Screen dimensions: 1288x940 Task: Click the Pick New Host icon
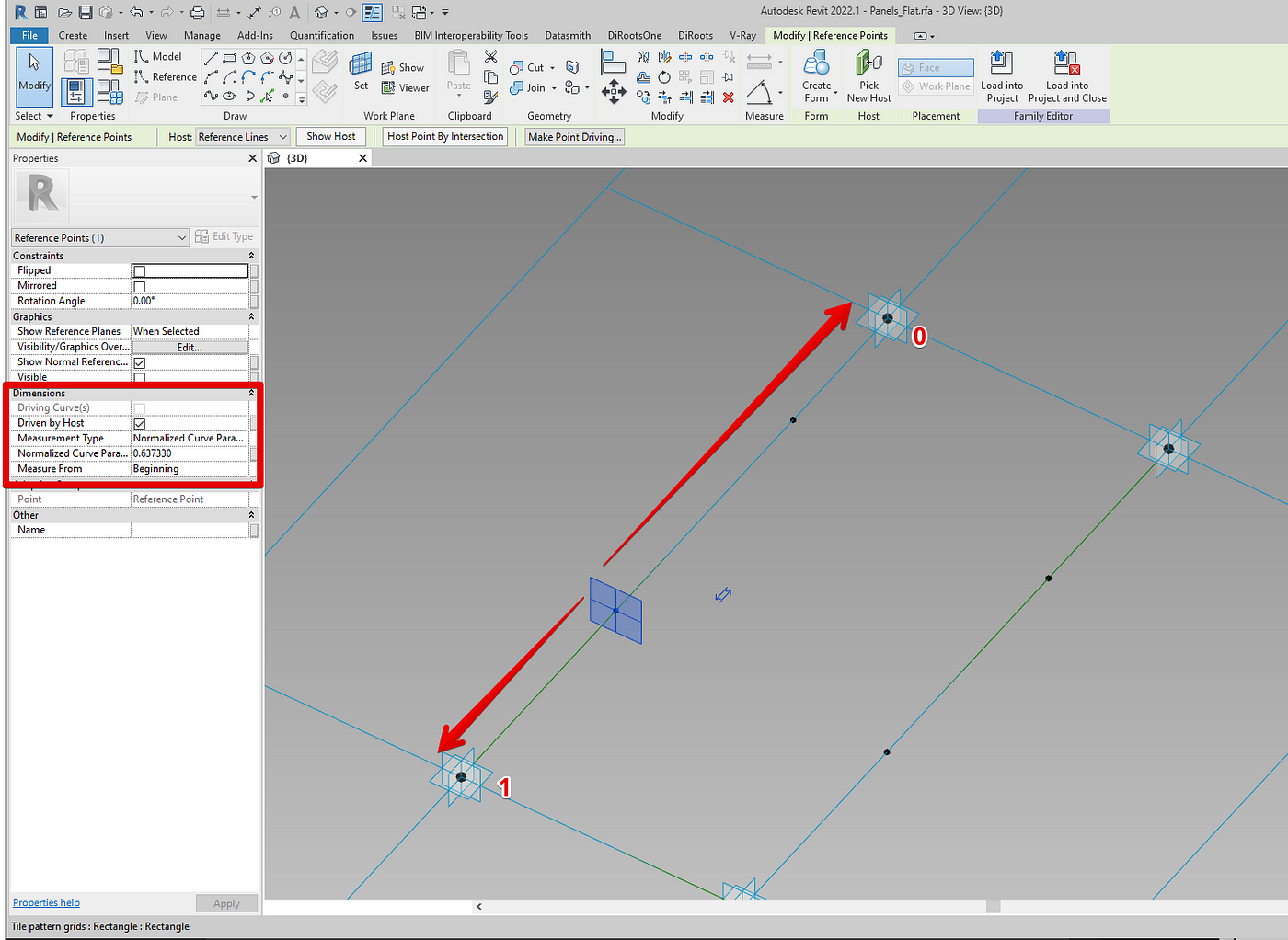868,77
